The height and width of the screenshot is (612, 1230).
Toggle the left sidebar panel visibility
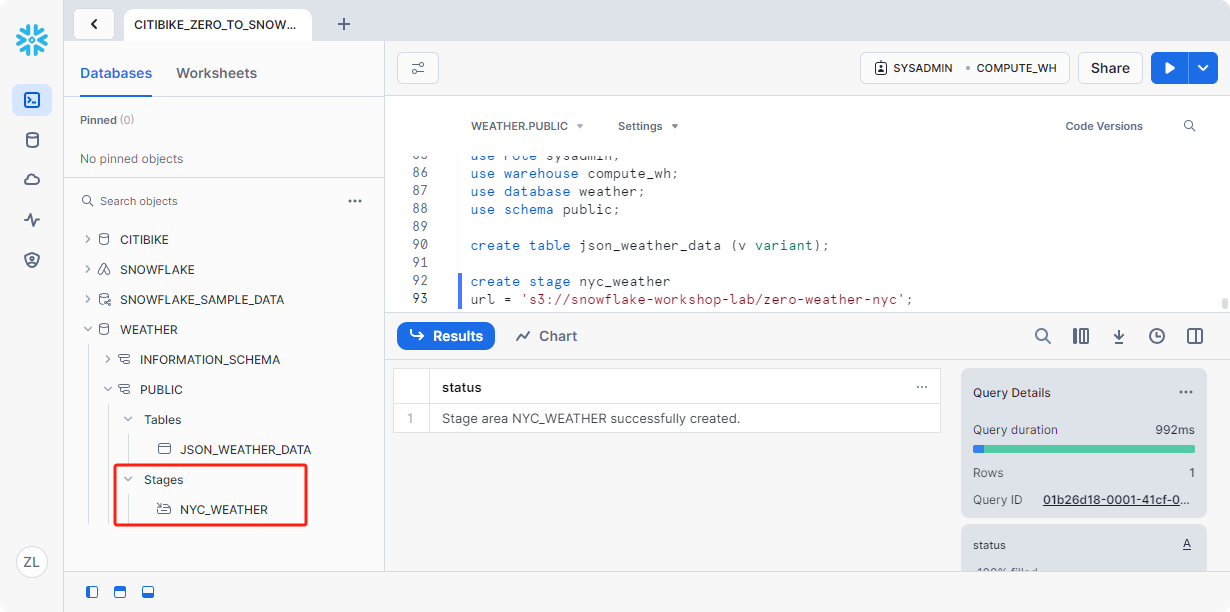92,592
